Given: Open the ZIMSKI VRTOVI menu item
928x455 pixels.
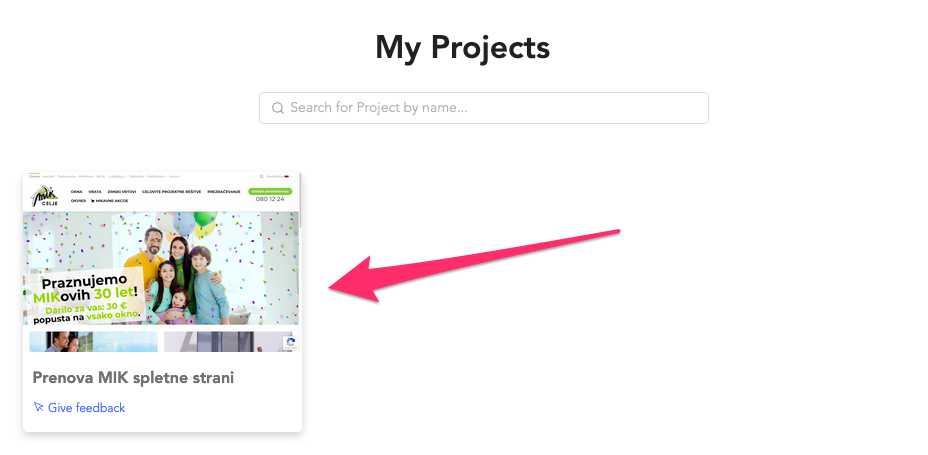Looking at the screenshot, I should pos(122,191).
